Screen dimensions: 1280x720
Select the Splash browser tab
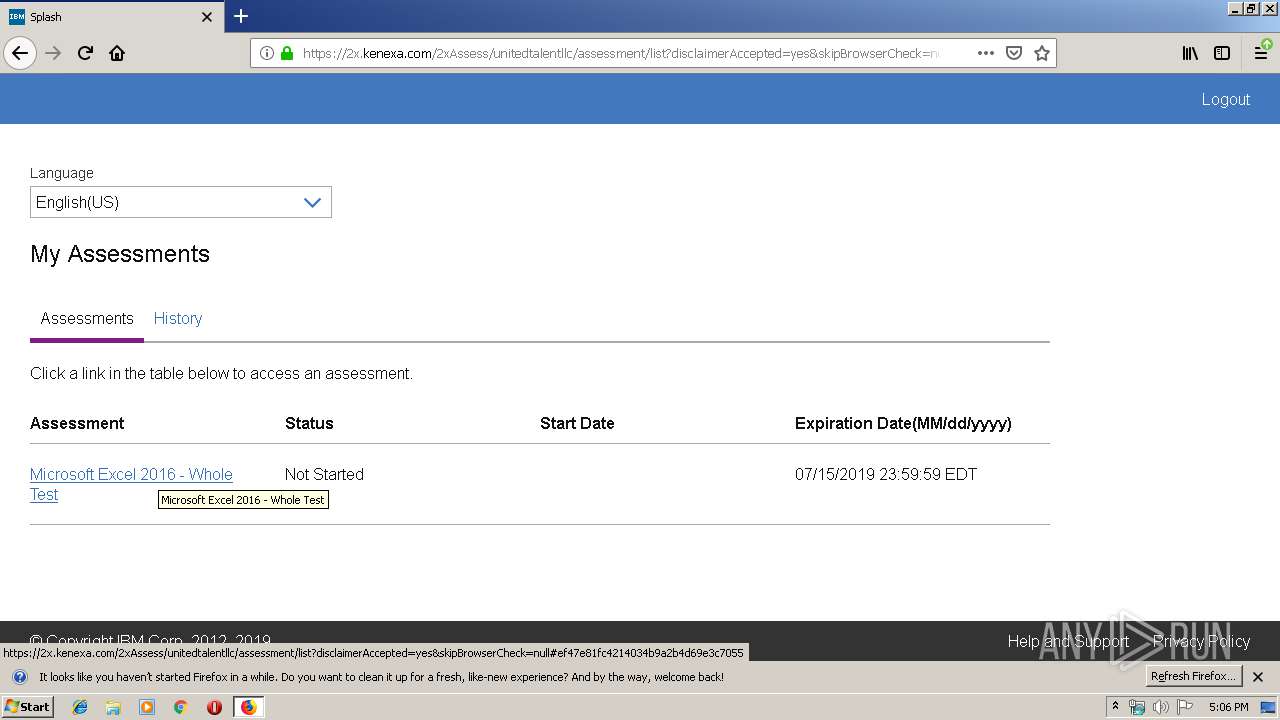click(111, 17)
